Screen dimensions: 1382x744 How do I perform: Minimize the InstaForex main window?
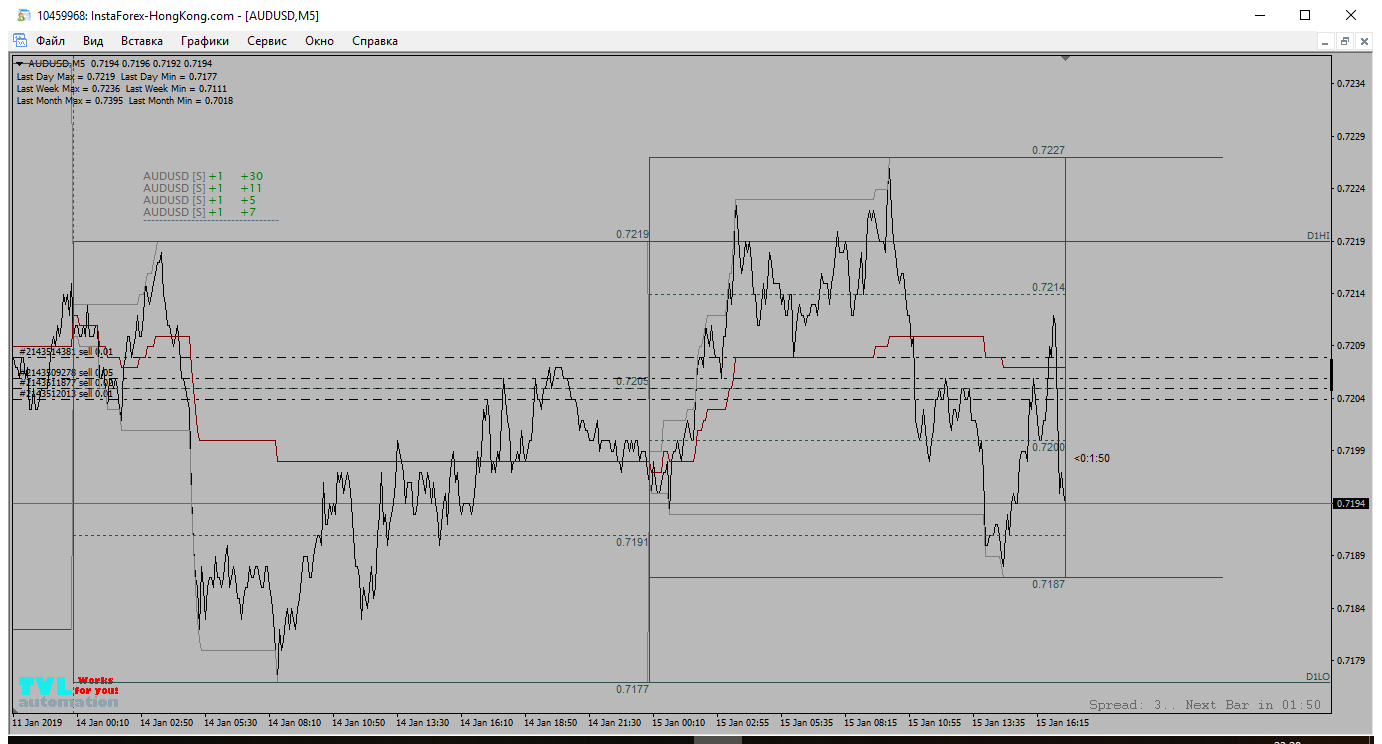[x=1259, y=15]
